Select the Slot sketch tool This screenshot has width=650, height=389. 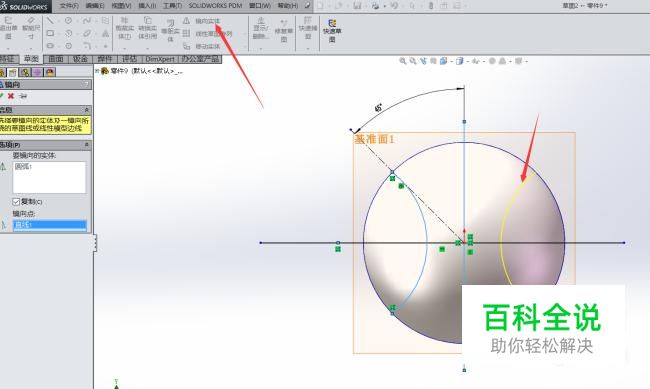coord(50,46)
